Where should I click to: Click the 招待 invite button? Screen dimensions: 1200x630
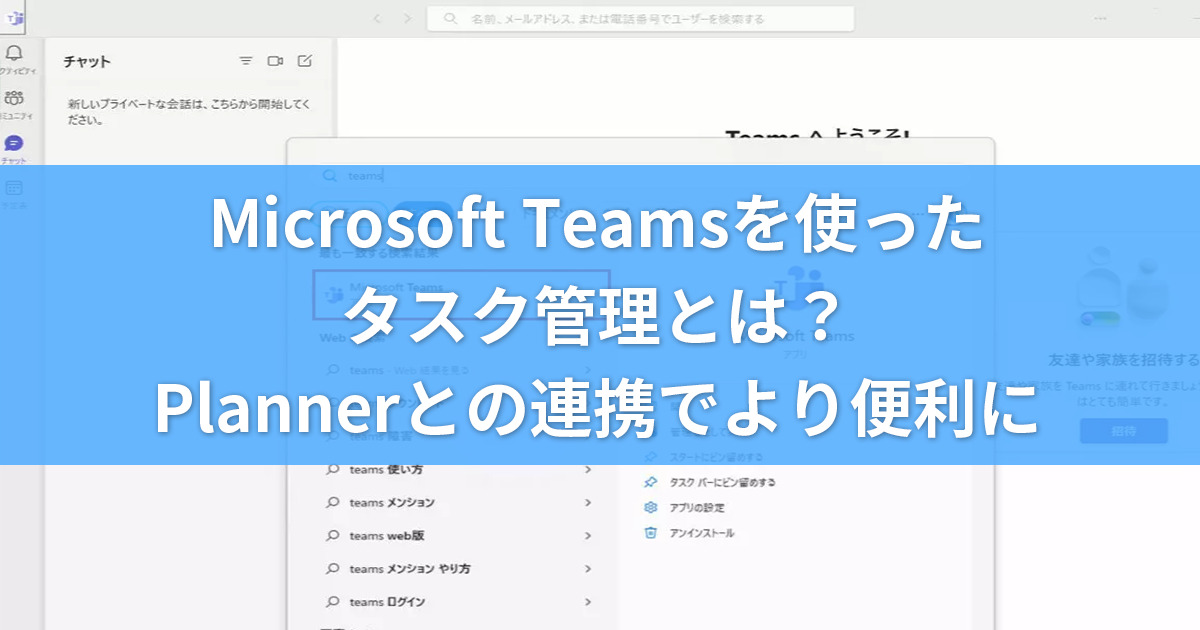click(x=1124, y=431)
